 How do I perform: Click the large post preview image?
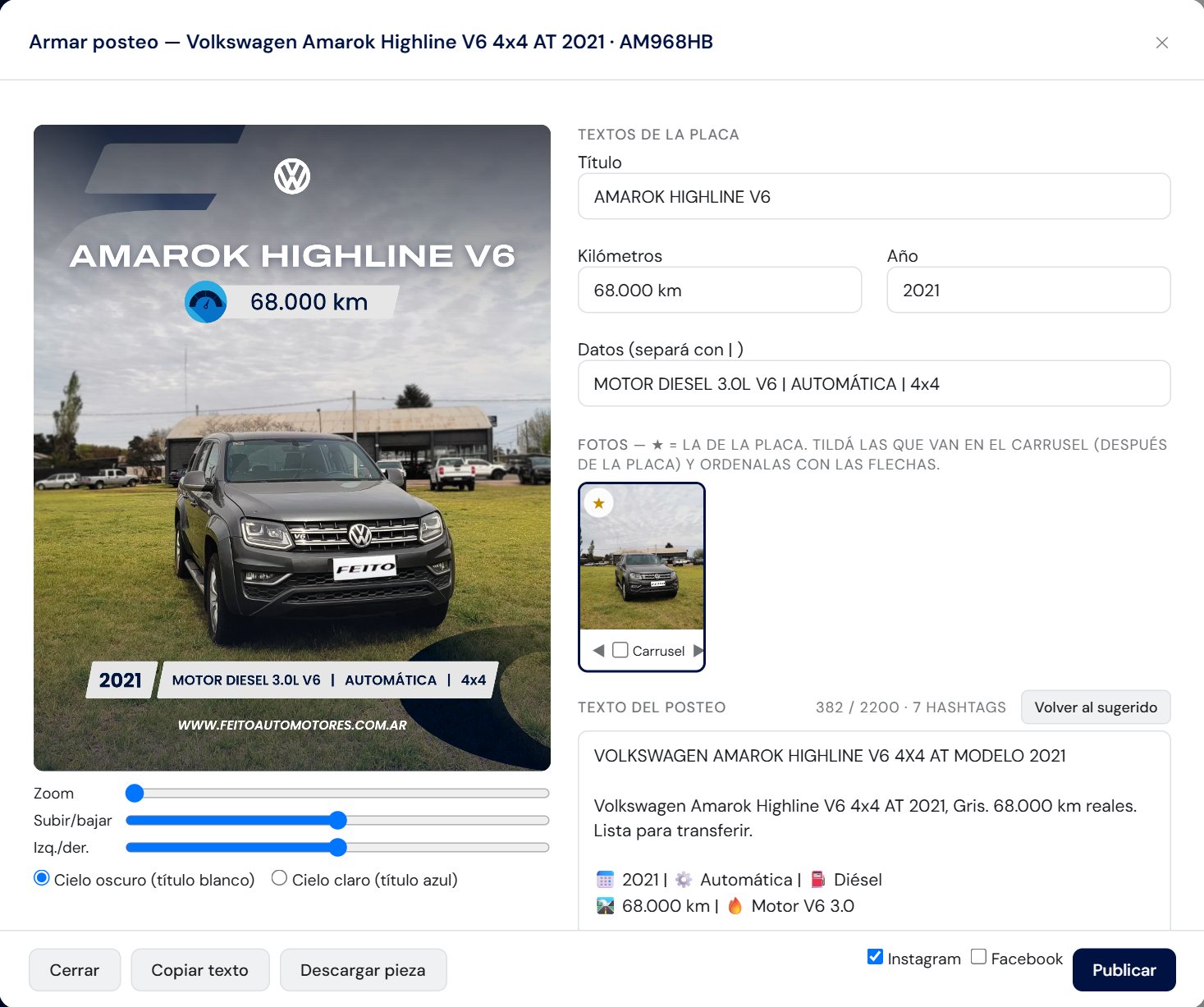292,447
